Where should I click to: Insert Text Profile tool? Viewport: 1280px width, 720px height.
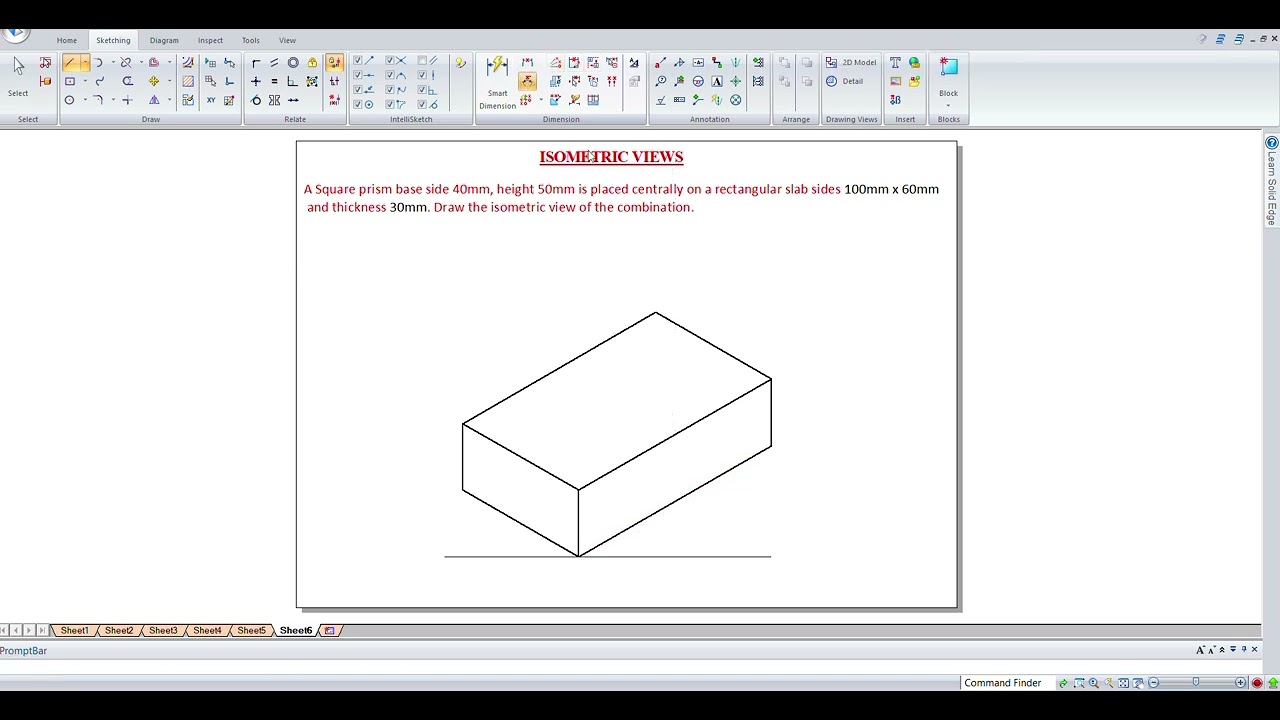click(895, 63)
